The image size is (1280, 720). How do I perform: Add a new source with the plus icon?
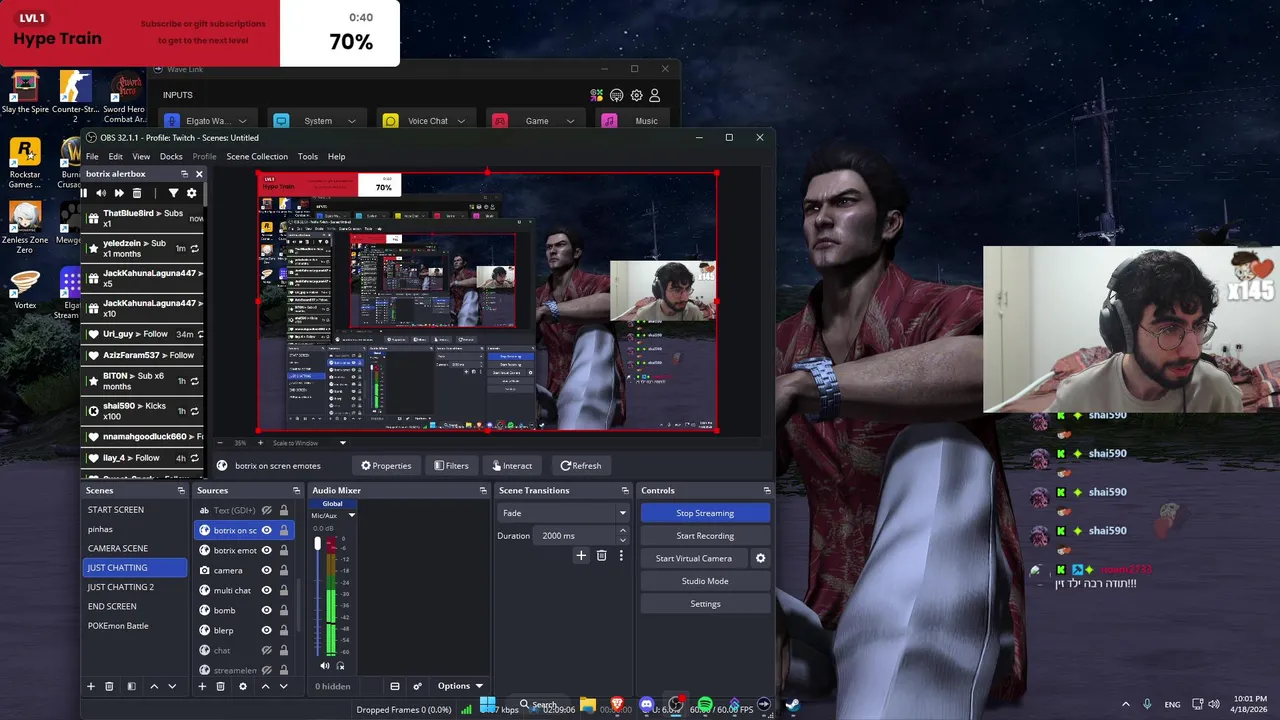pos(202,686)
